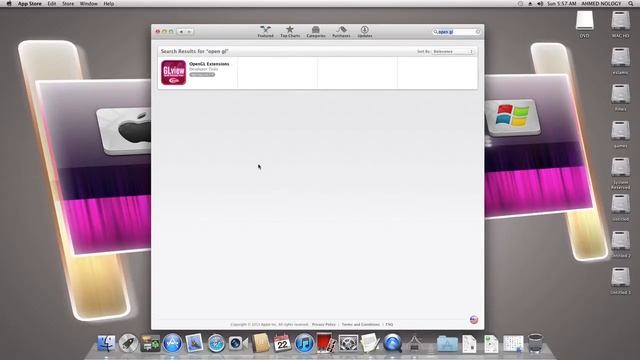The width and height of the screenshot is (640, 360).
Task: Clear the App Store search field
Action: [478, 31]
